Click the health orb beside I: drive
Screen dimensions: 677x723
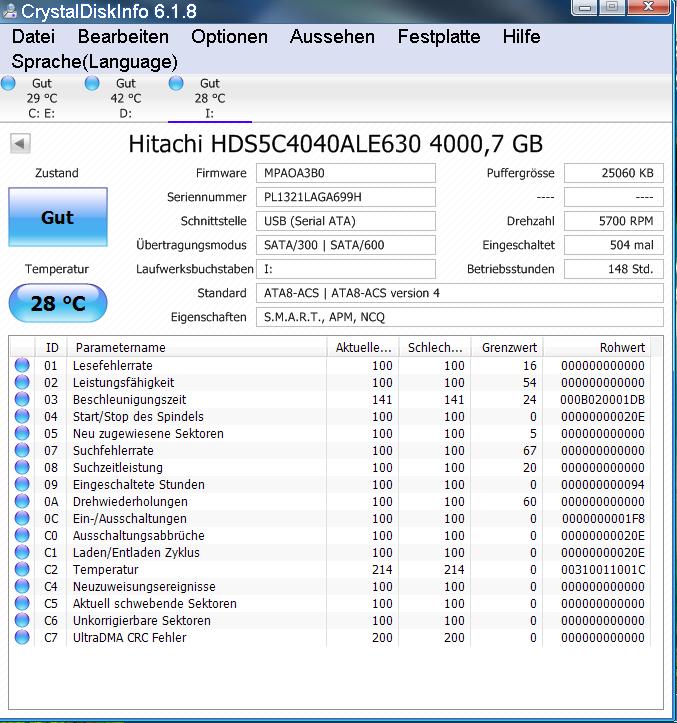[176, 83]
